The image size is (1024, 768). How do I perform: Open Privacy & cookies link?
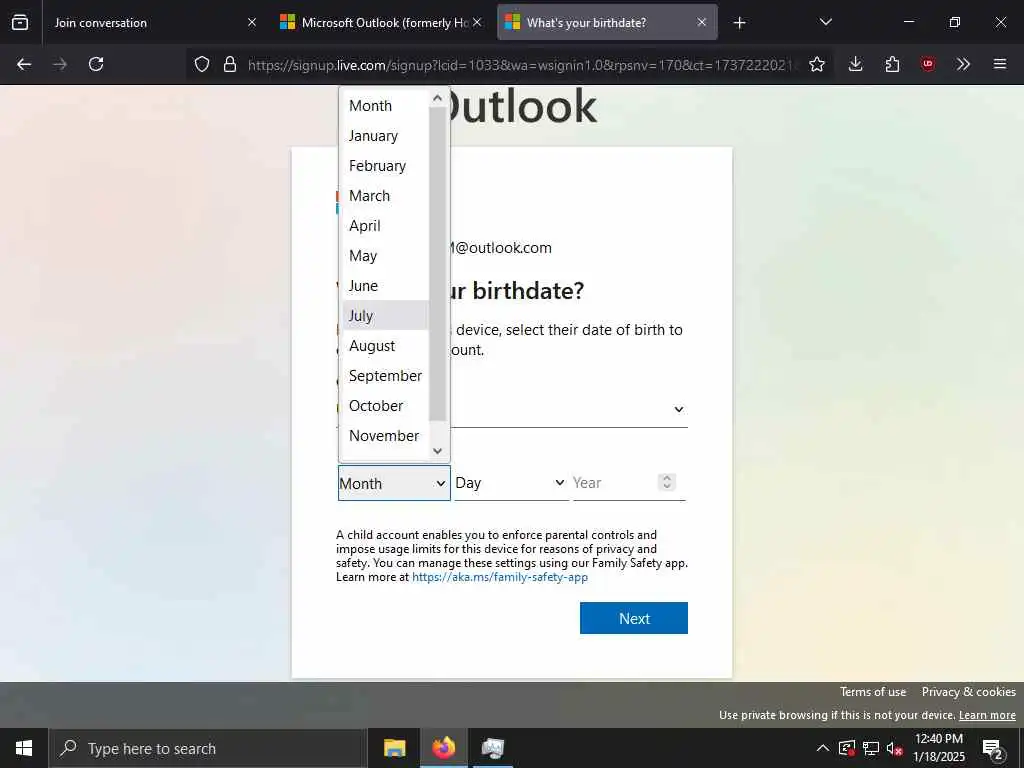point(968,692)
